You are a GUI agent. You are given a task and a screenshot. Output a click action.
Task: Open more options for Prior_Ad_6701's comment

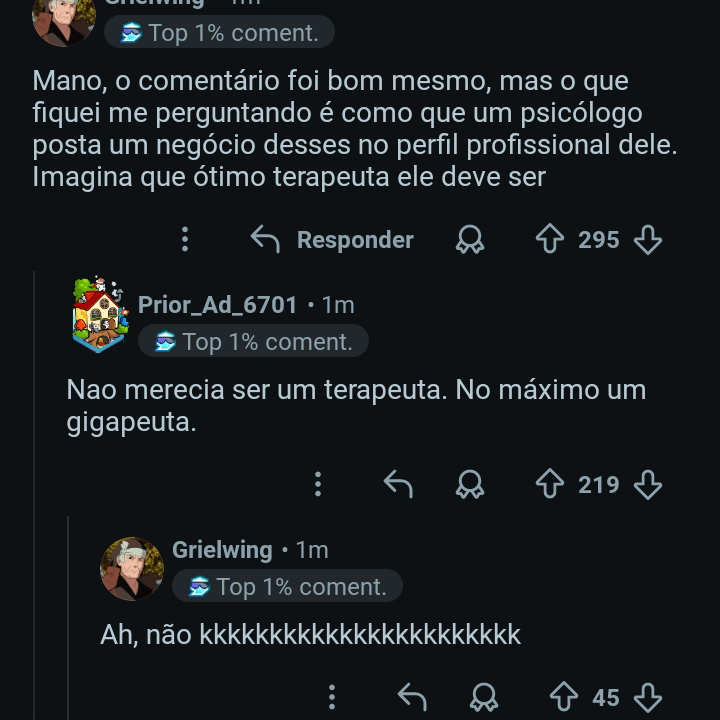tap(318, 485)
